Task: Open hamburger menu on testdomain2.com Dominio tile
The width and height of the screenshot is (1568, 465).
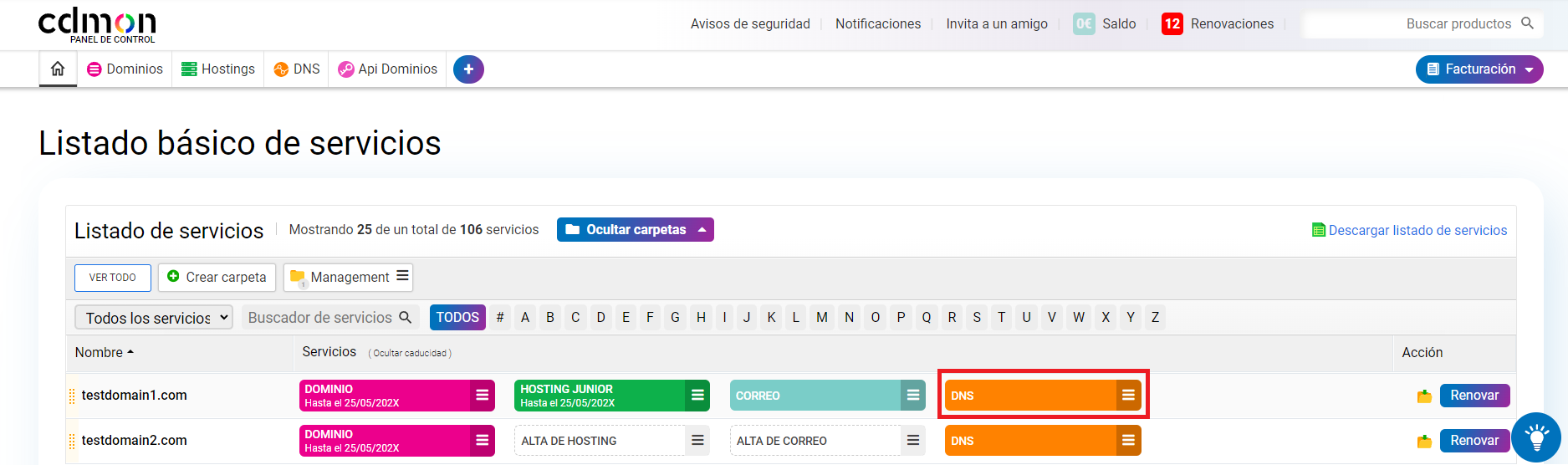Action: 482,441
